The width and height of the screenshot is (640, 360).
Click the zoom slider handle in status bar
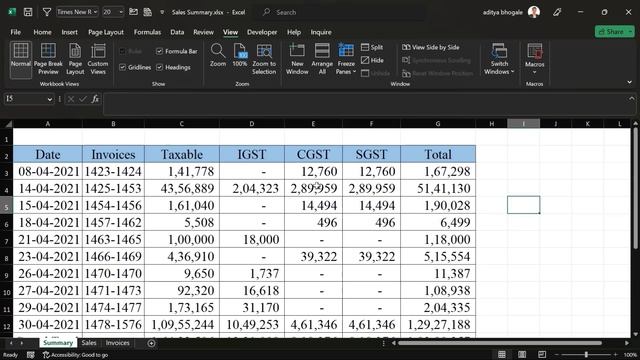[586, 355]
